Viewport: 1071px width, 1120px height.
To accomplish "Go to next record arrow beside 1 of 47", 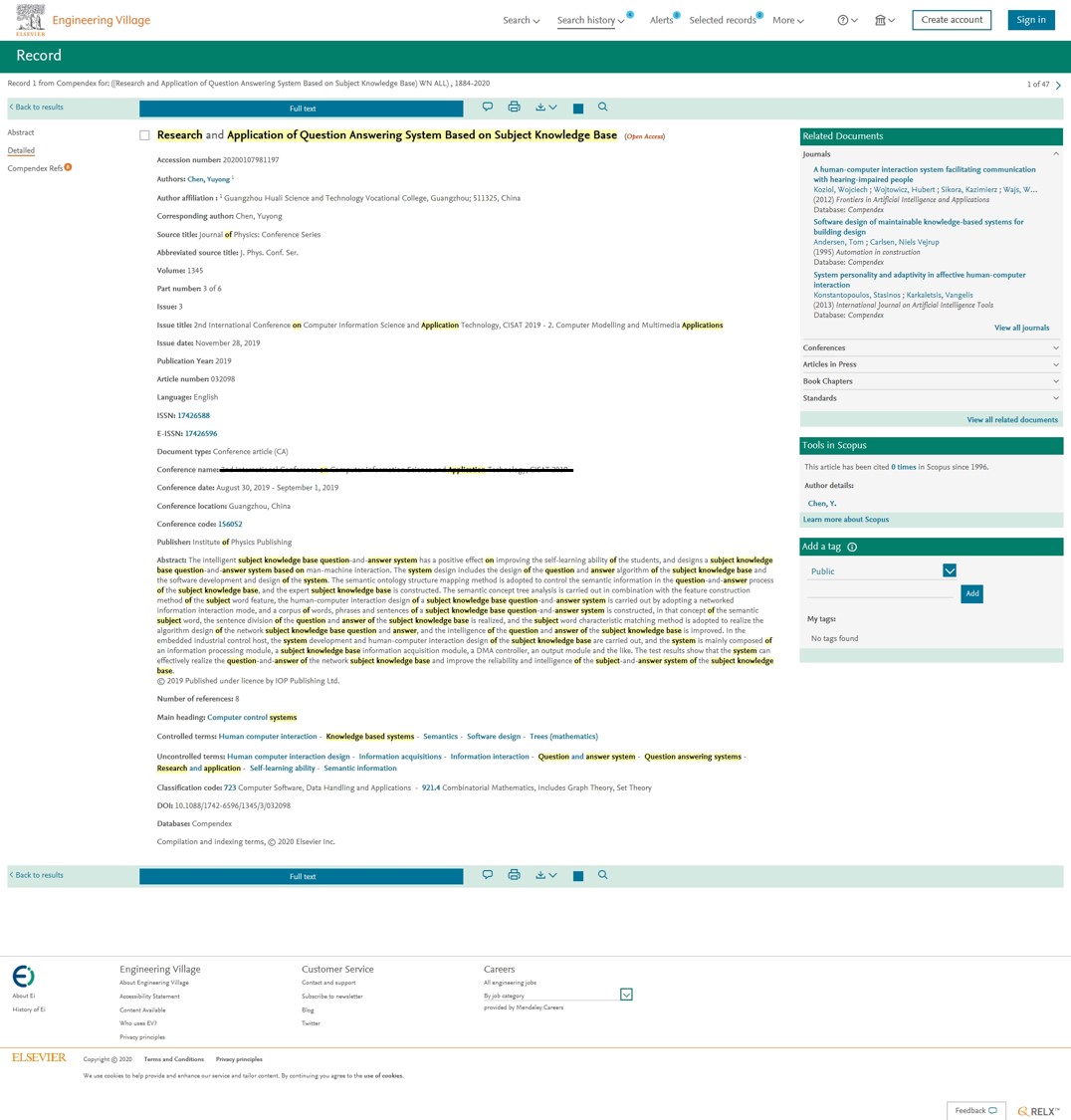I will pos(1058,85).
